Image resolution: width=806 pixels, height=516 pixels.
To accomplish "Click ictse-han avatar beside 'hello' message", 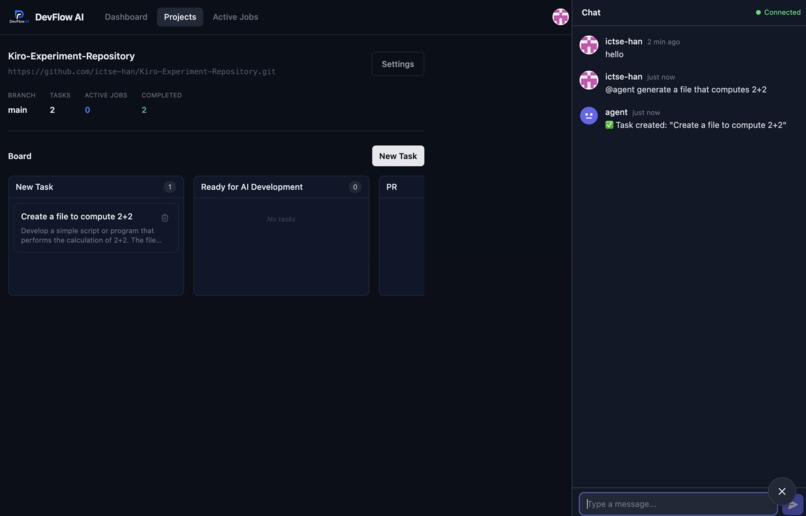I will 589,45.
